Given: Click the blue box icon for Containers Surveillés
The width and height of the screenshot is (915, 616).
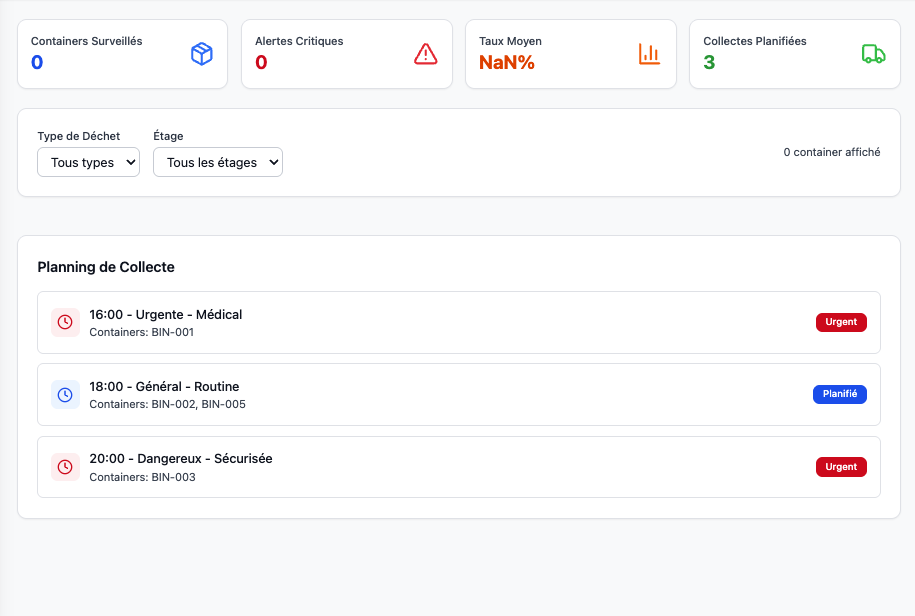Looking at the screenshot, I should [202, 54].
